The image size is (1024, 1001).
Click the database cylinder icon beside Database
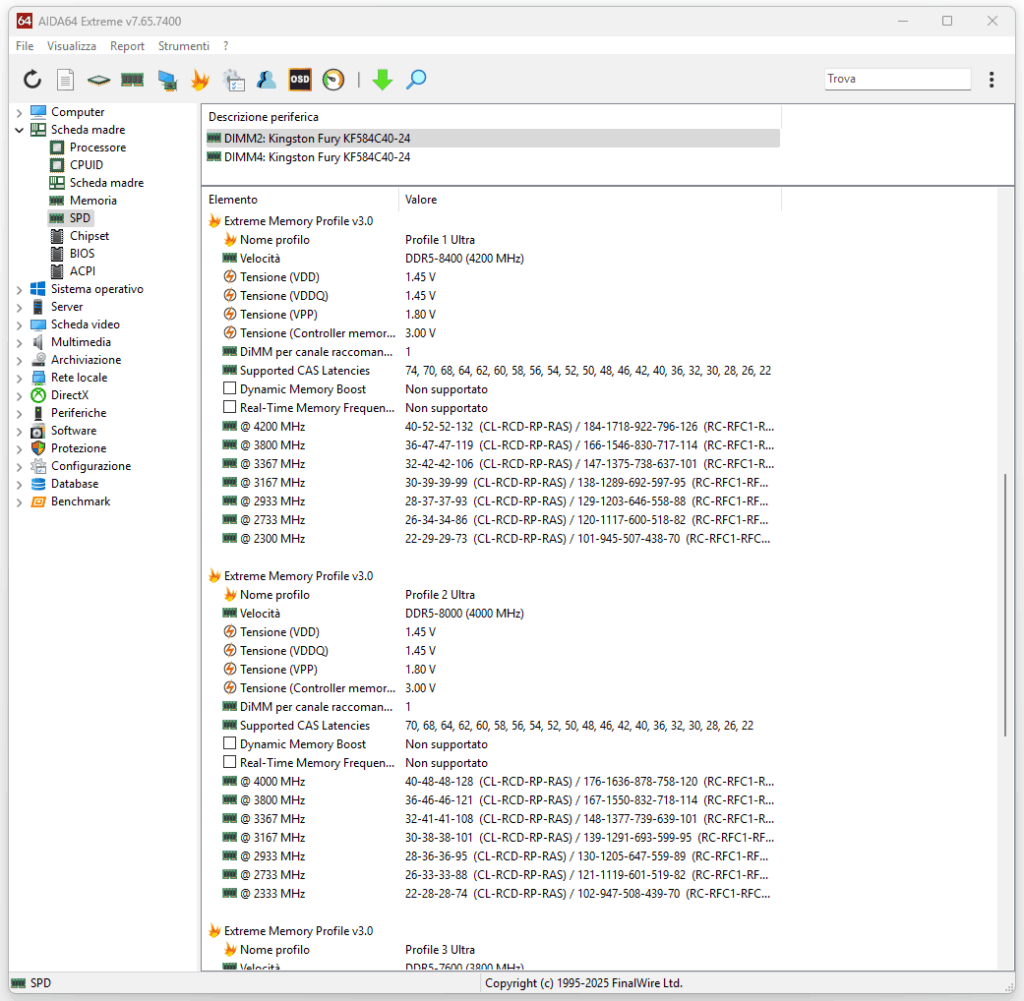39,484
